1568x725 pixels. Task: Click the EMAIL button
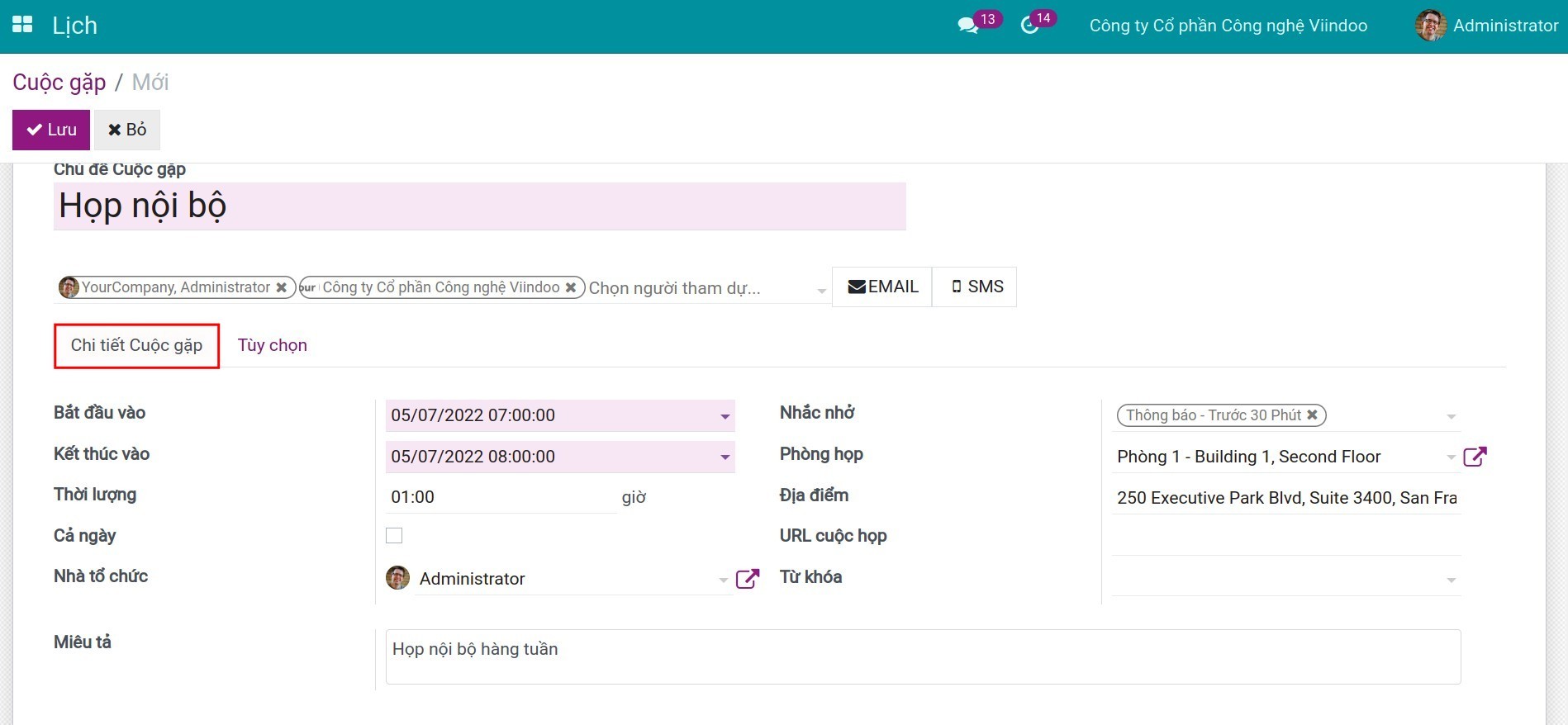882,287
